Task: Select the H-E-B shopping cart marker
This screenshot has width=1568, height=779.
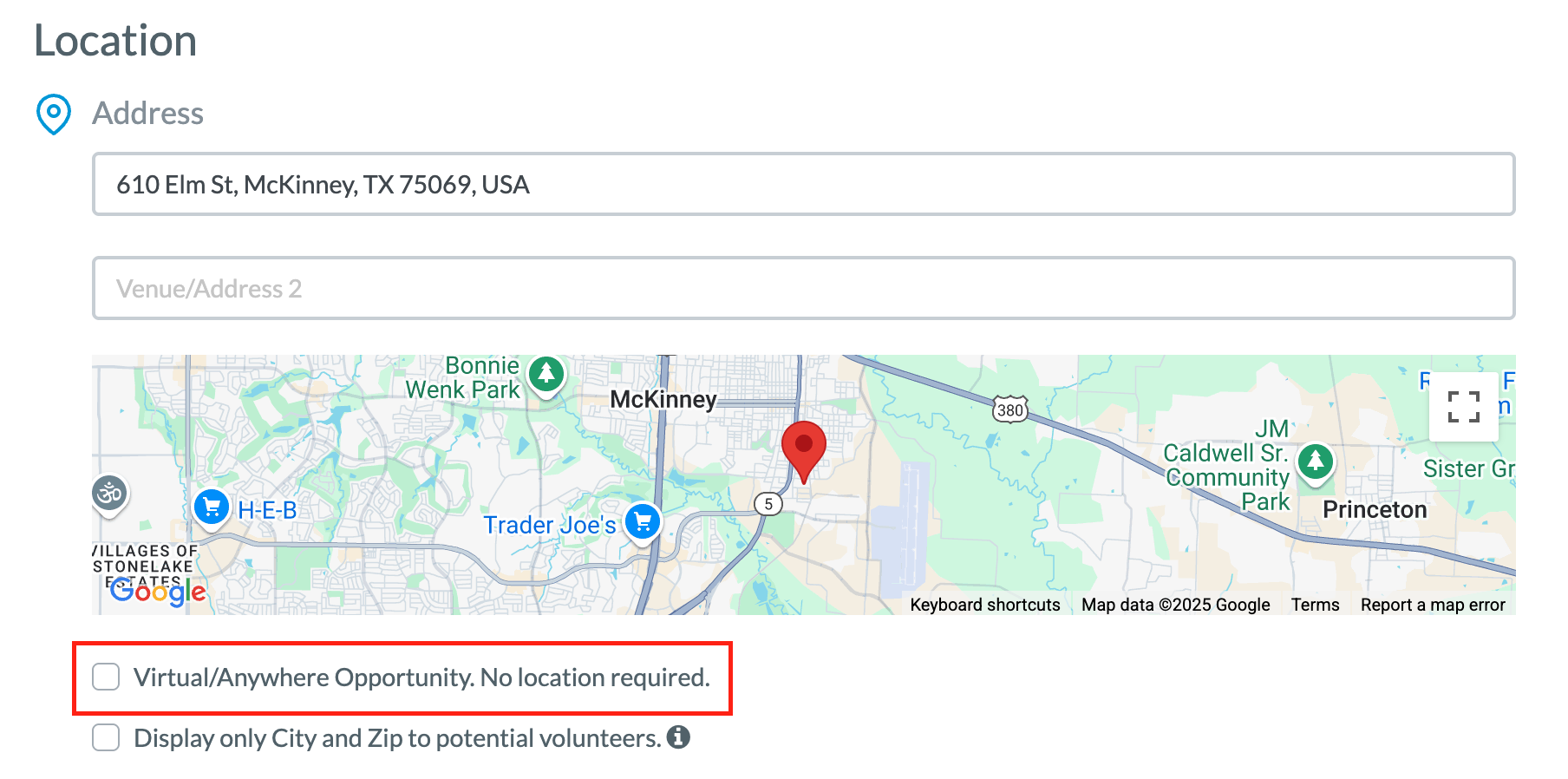Action: pyautogui.click(x=212, y=508)
